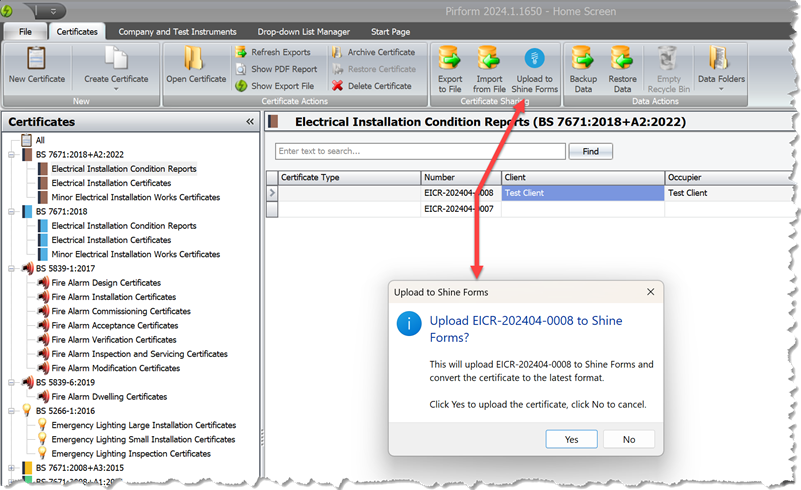Switch to Company and Test Instruments tab

(177, 32)
